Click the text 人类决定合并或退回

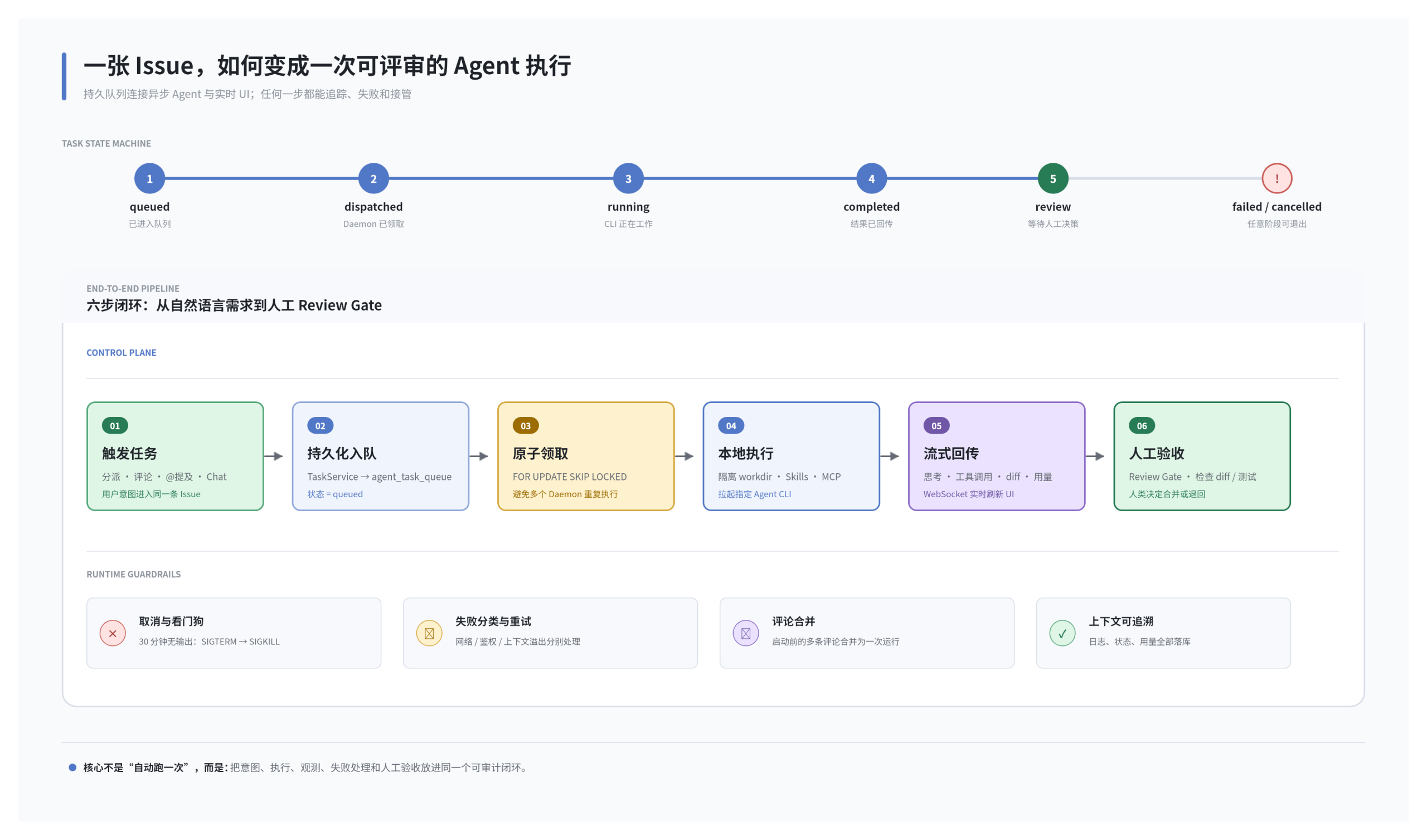pos(1167,494)
